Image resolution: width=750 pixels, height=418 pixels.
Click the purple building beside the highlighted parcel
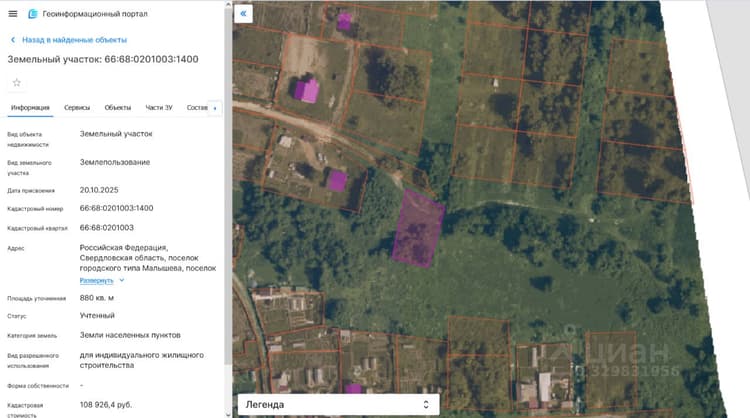(337, 181)
